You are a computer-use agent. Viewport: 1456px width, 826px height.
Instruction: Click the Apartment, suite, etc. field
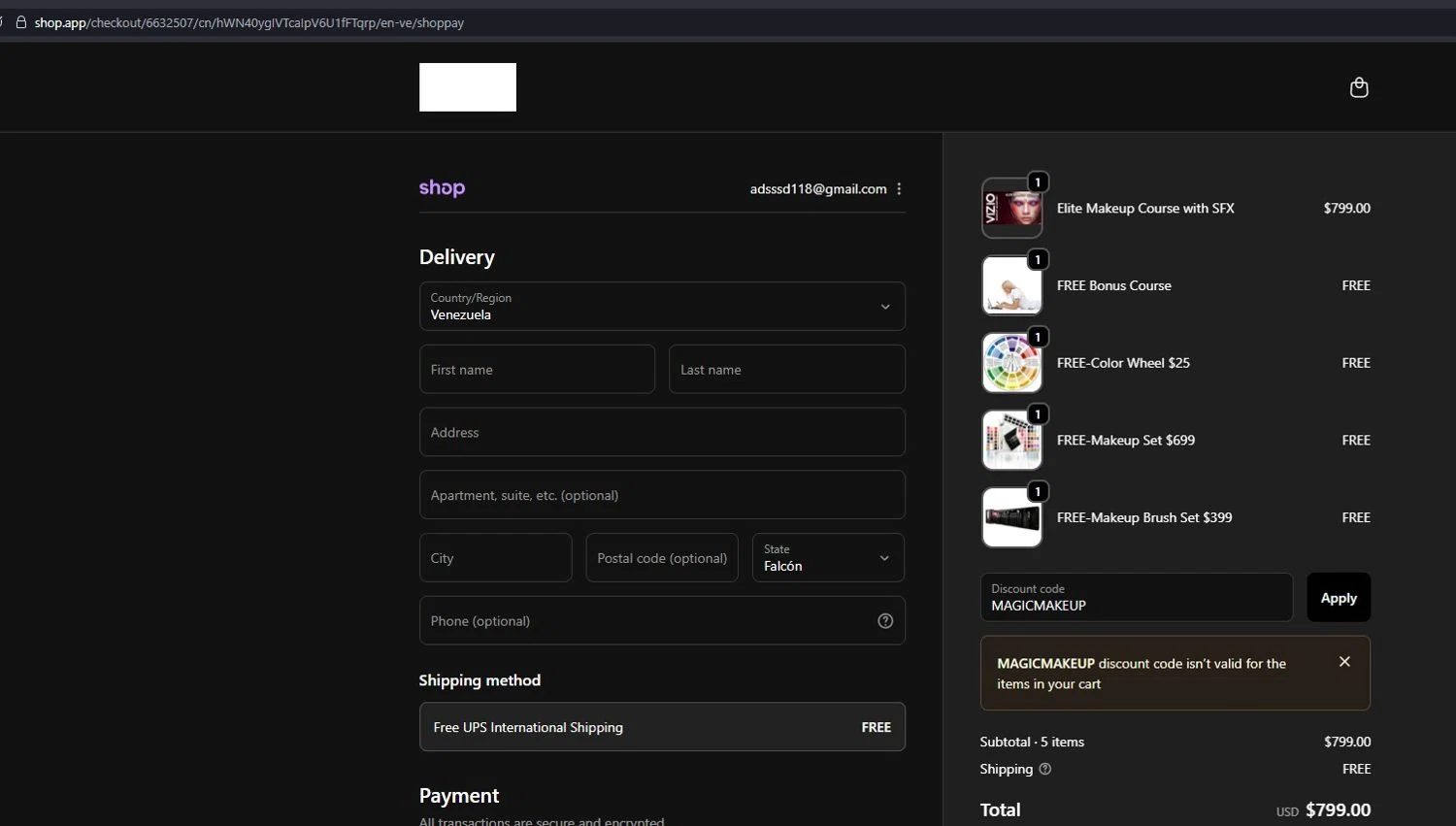tap(662, 495)
